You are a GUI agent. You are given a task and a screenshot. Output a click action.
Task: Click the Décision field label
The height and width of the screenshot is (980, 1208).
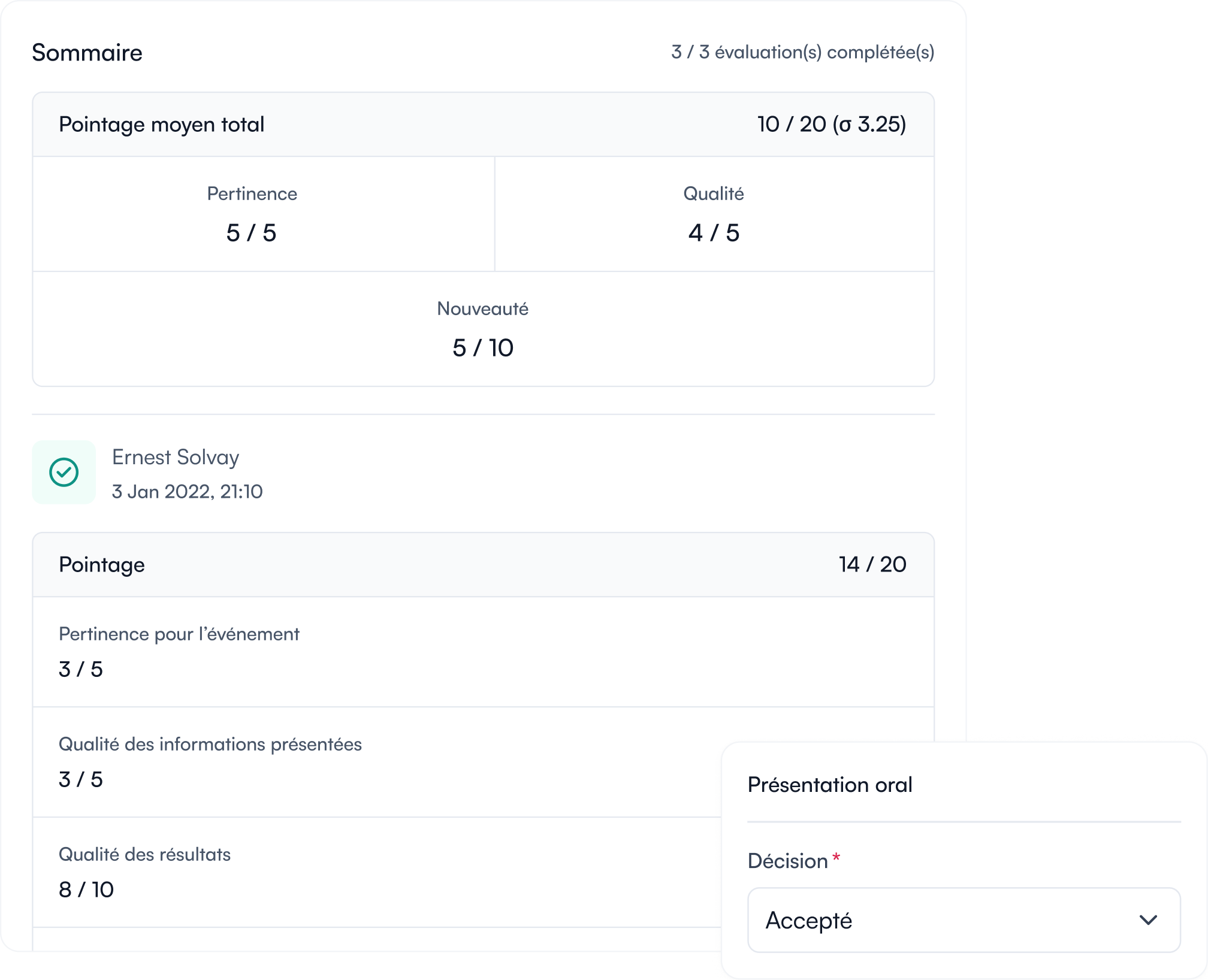788,861
